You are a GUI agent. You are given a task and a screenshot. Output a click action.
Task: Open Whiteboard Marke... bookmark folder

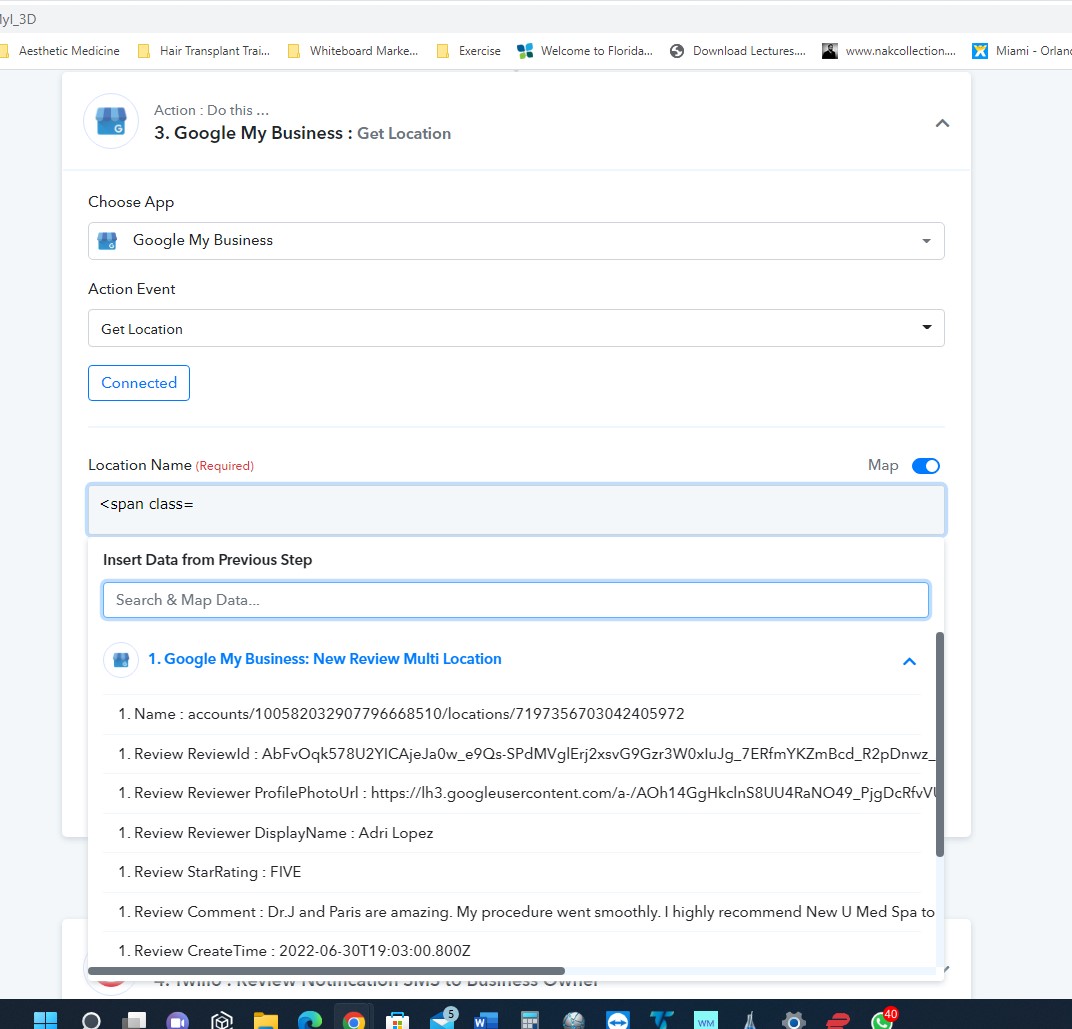(x=353, y=51)
